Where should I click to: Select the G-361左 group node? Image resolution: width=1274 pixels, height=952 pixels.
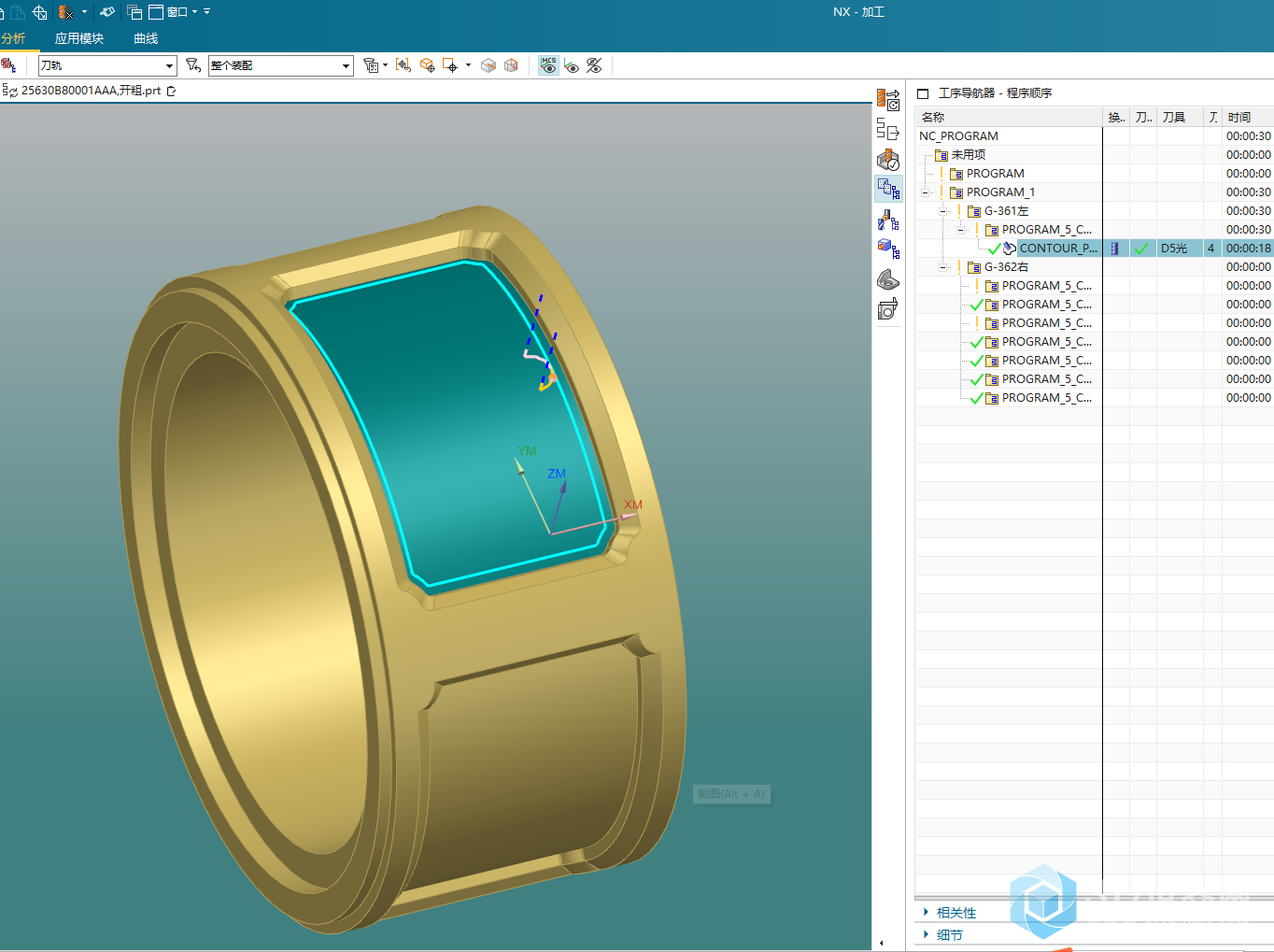point(1006,210)
